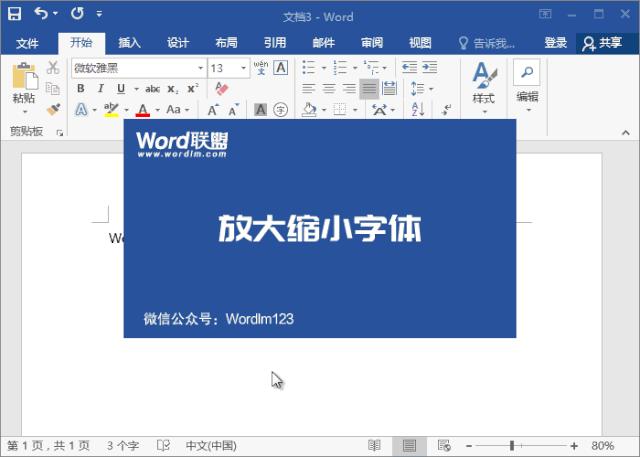The height and width of the screenshot is (457, 640).
Task: Toggle superscript formatting
Action: pos(193,89)
